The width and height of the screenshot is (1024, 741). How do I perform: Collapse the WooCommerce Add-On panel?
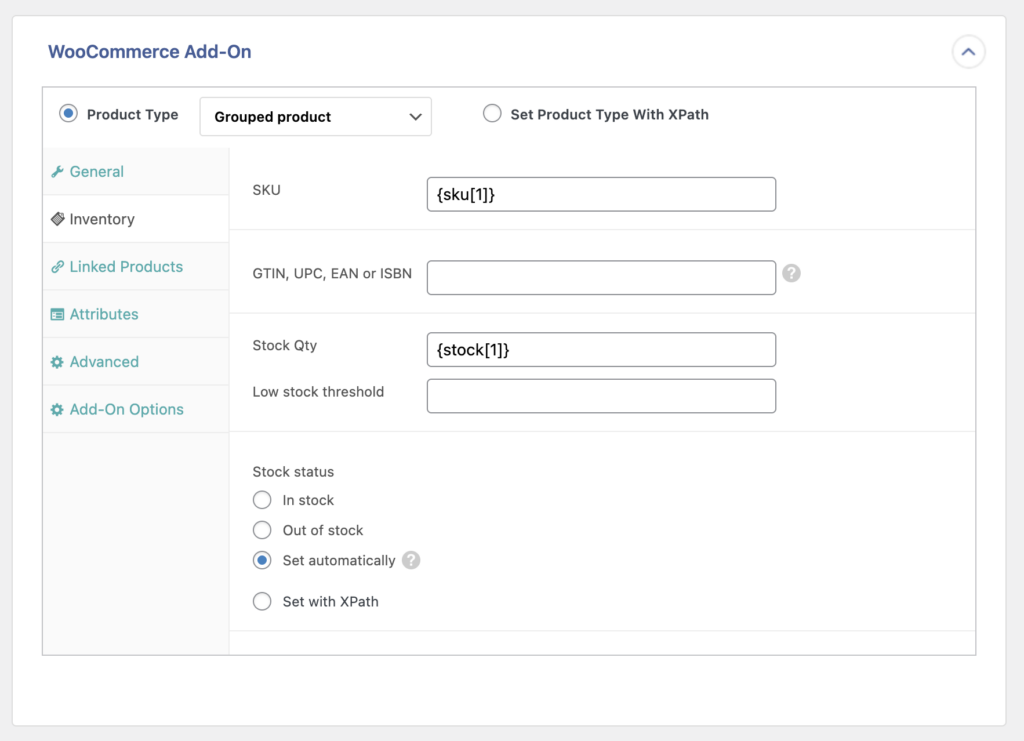pos(968,52)
